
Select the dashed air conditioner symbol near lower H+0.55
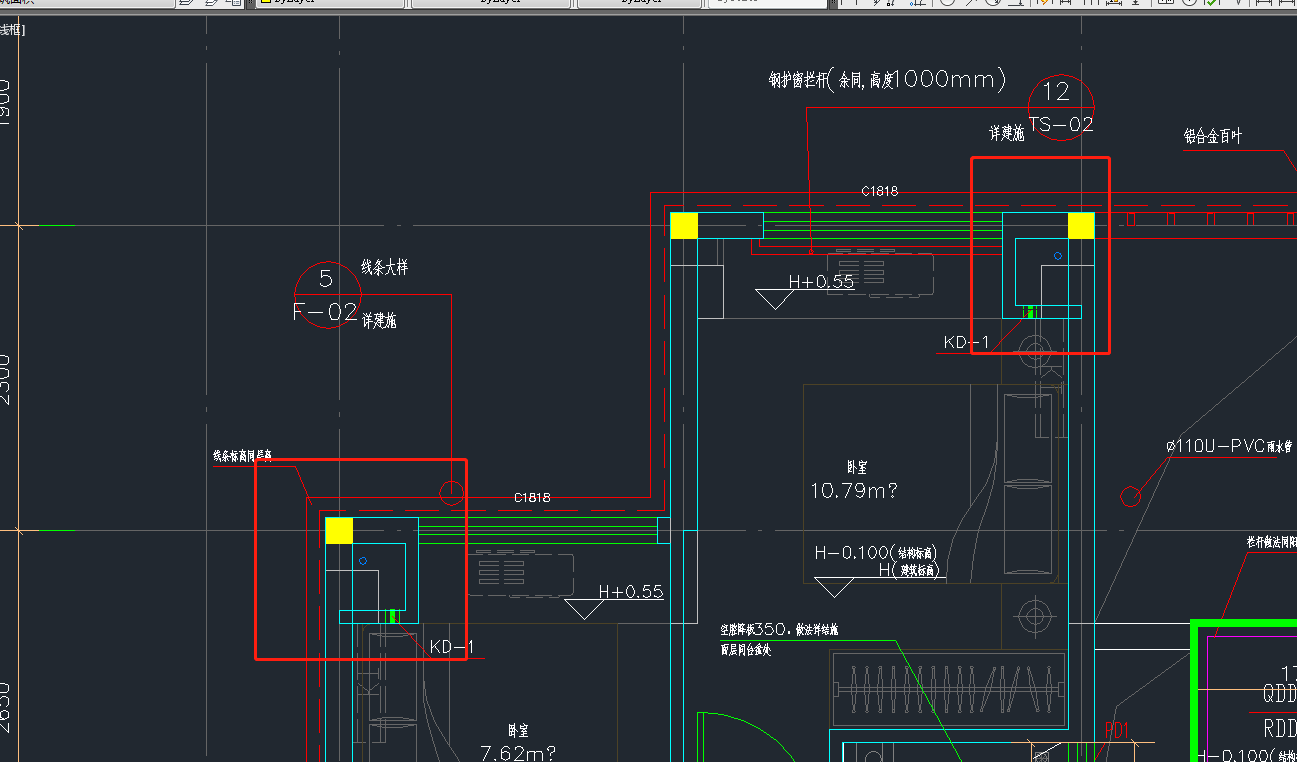point(519,573)
